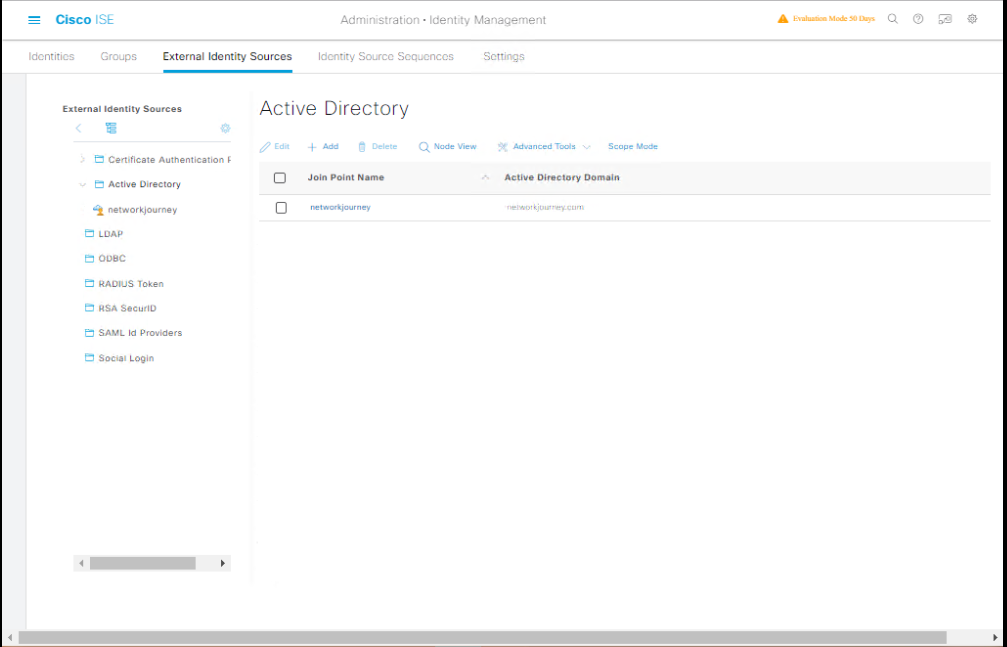The image size is (1007, 647).
Task: Select Certificate Authentication label in tree
Action: (170, 159)
